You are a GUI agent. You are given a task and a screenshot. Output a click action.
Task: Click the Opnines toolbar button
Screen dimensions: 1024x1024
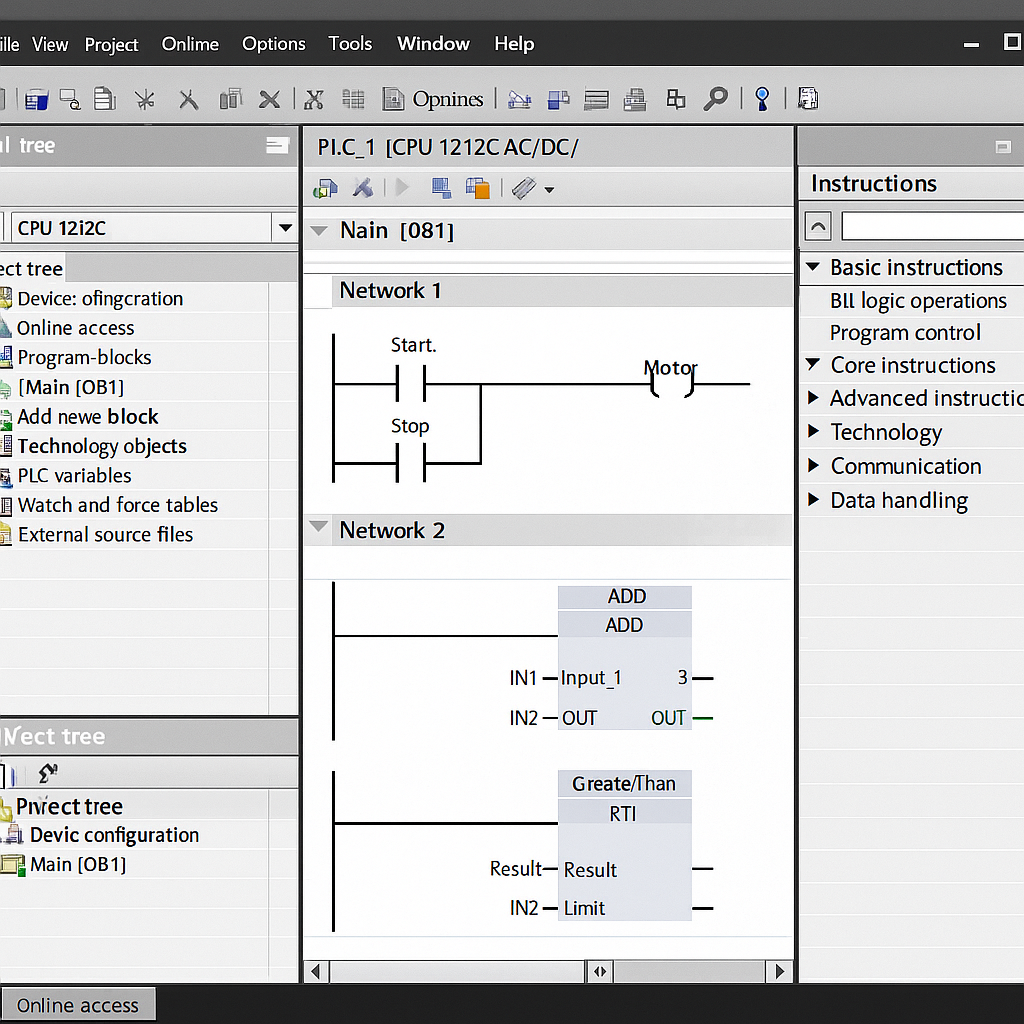coord(436,99)
